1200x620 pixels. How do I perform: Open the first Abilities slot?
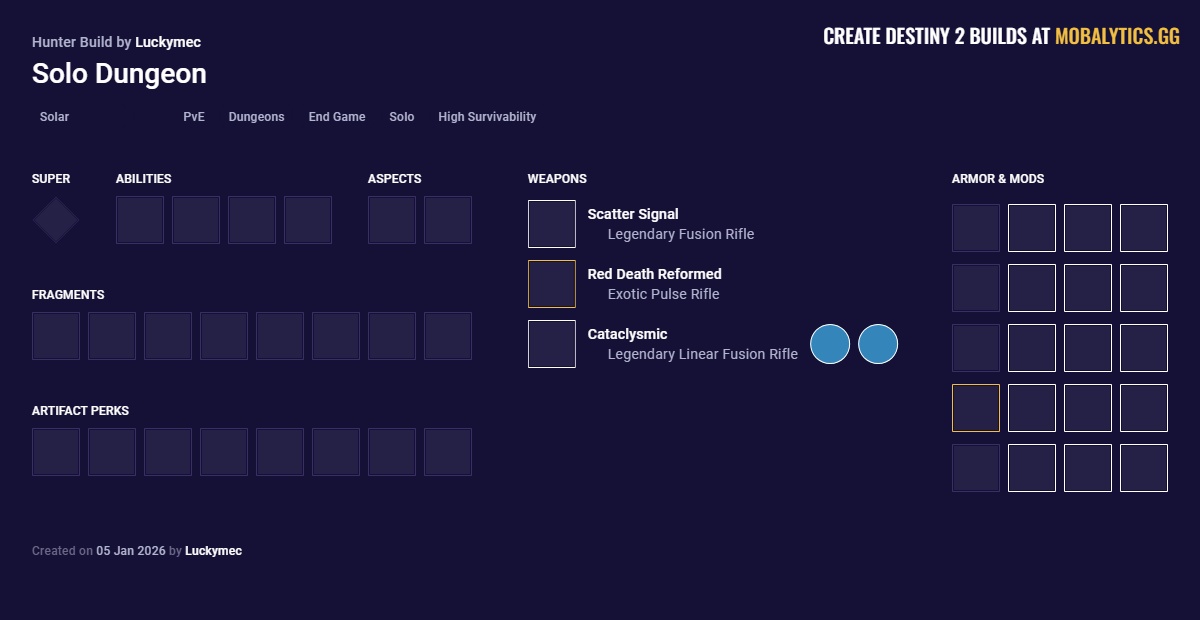pyautogui.click(x=140, y=219)
